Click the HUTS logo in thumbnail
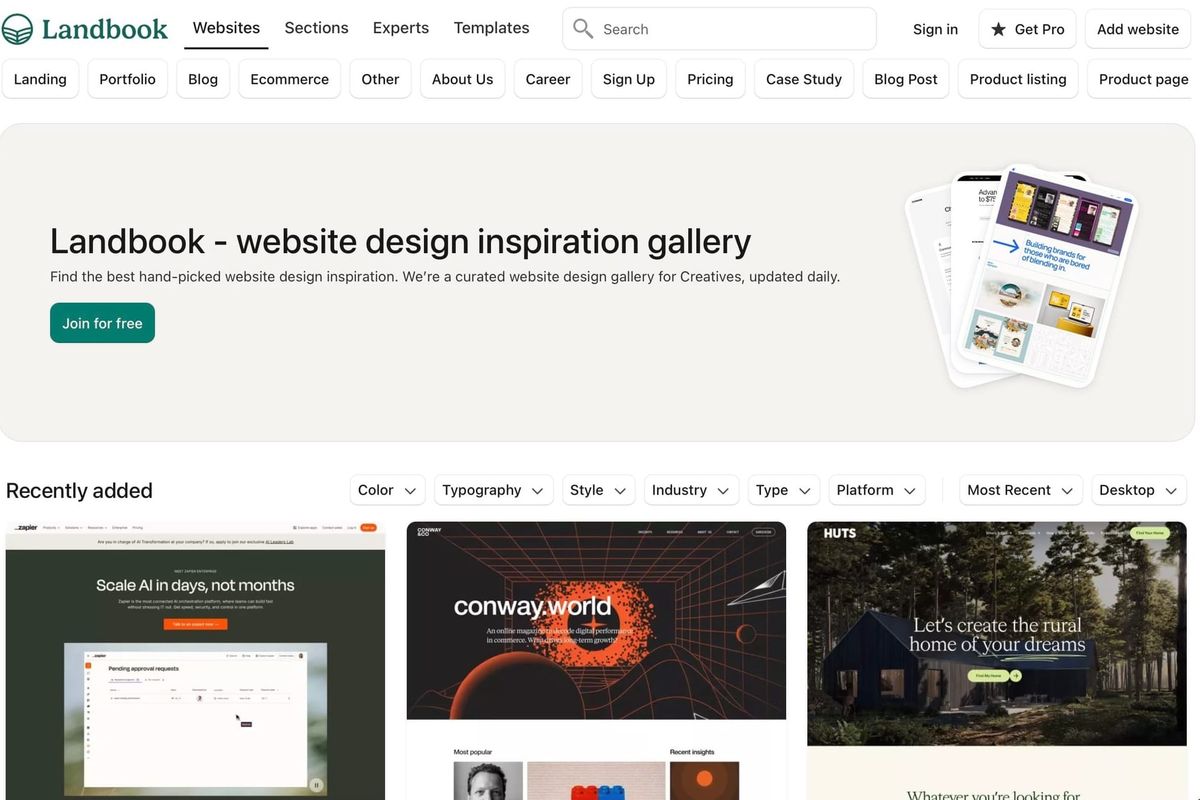The image size is (1200, 800). pos(840,533)
